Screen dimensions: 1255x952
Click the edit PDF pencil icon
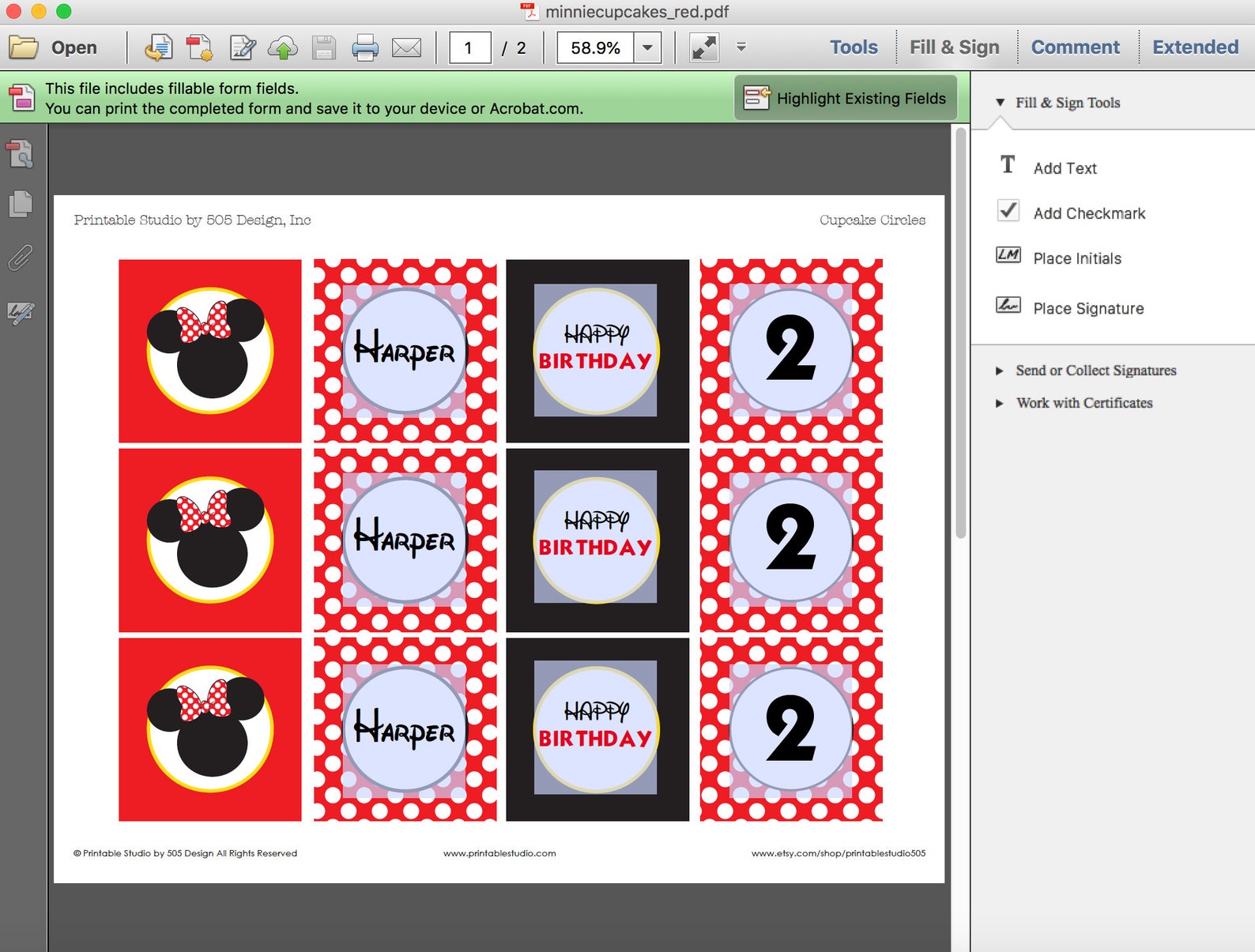click(242, 47)
